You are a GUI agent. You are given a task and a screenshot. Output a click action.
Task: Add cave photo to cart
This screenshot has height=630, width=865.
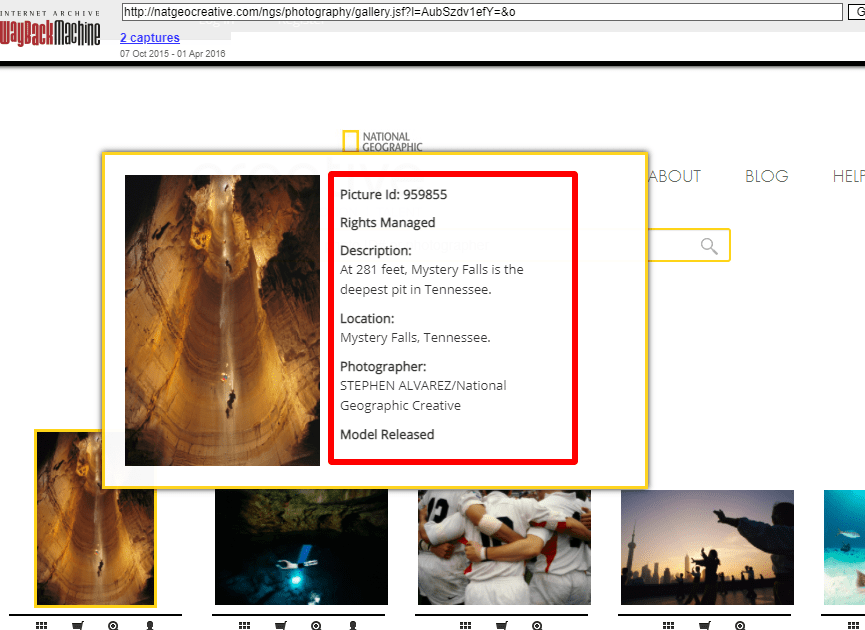click(x=78, y=625)
